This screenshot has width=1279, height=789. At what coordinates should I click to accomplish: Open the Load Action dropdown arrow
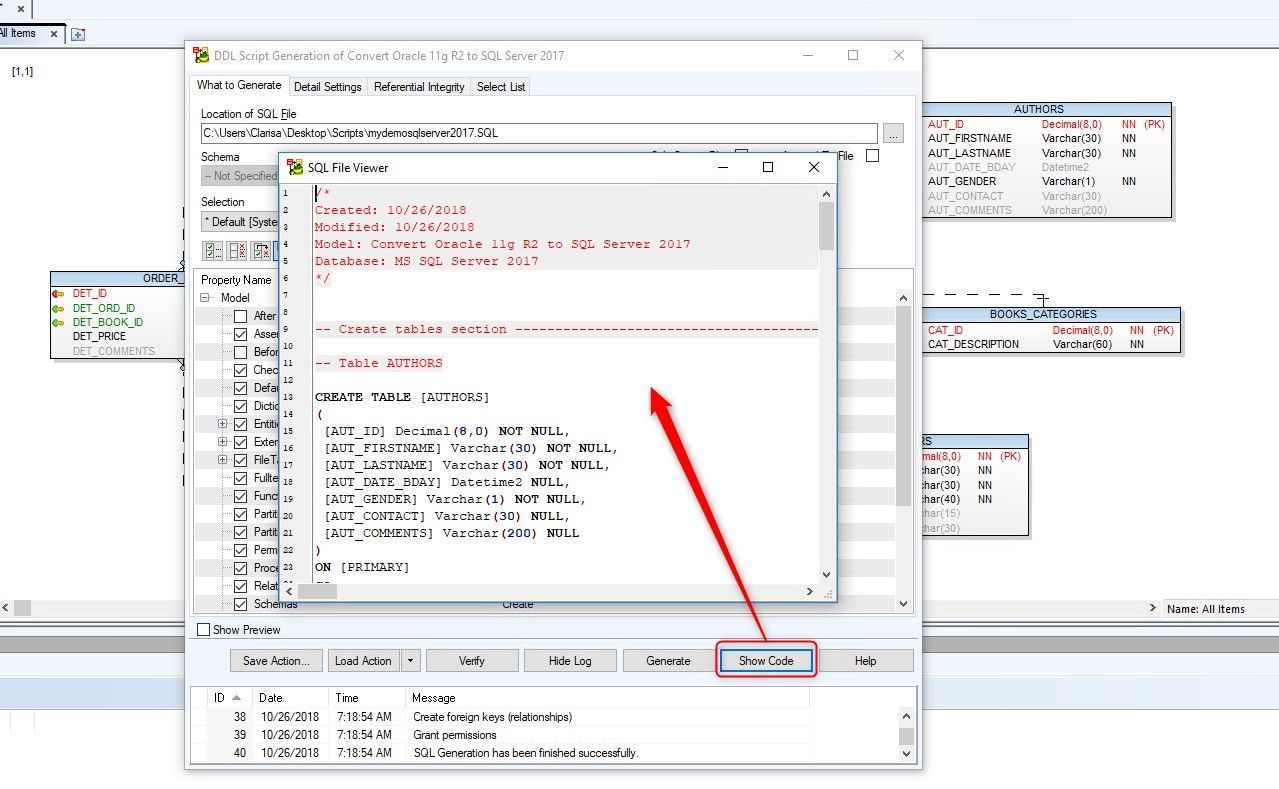click(x=411, y=661)
